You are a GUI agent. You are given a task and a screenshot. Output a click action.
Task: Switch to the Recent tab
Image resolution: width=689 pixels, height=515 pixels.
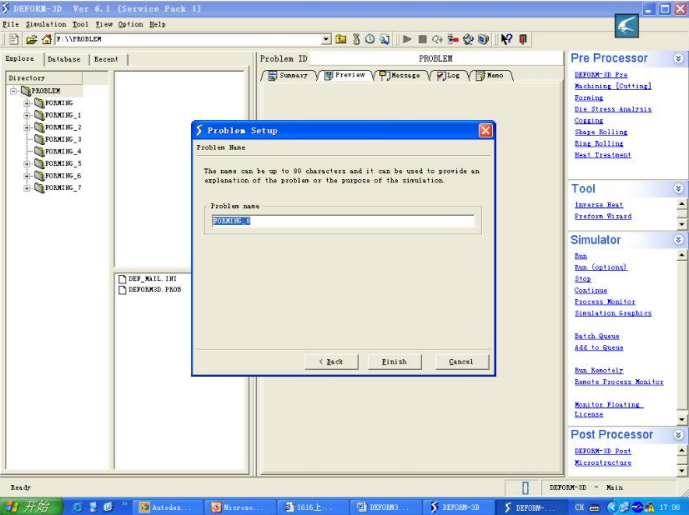(x=106, y=59)
